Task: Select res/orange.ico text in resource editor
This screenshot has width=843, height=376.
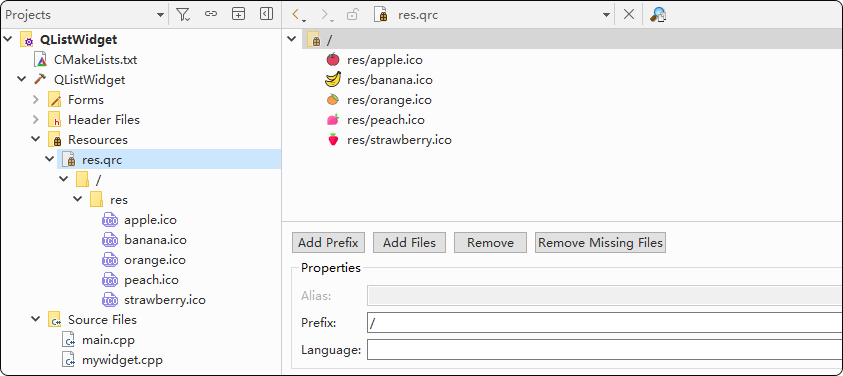Action: [389, 100]
